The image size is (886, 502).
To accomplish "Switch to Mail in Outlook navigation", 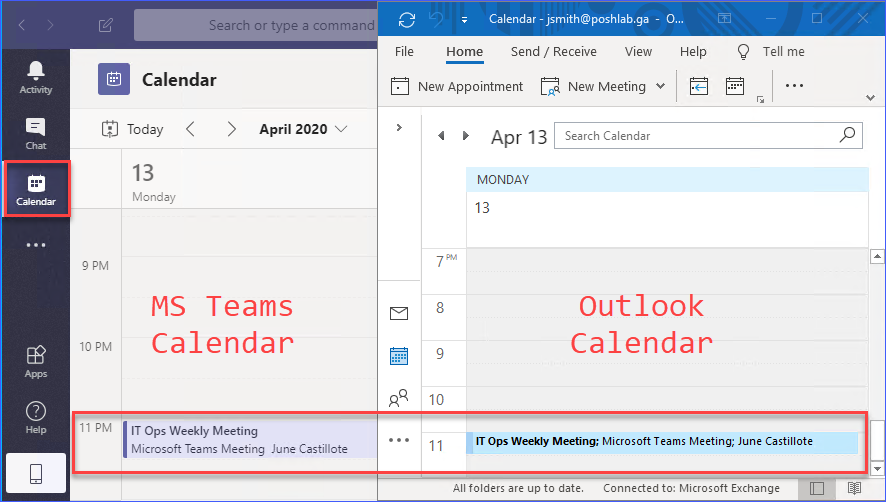I will [399, 313].
